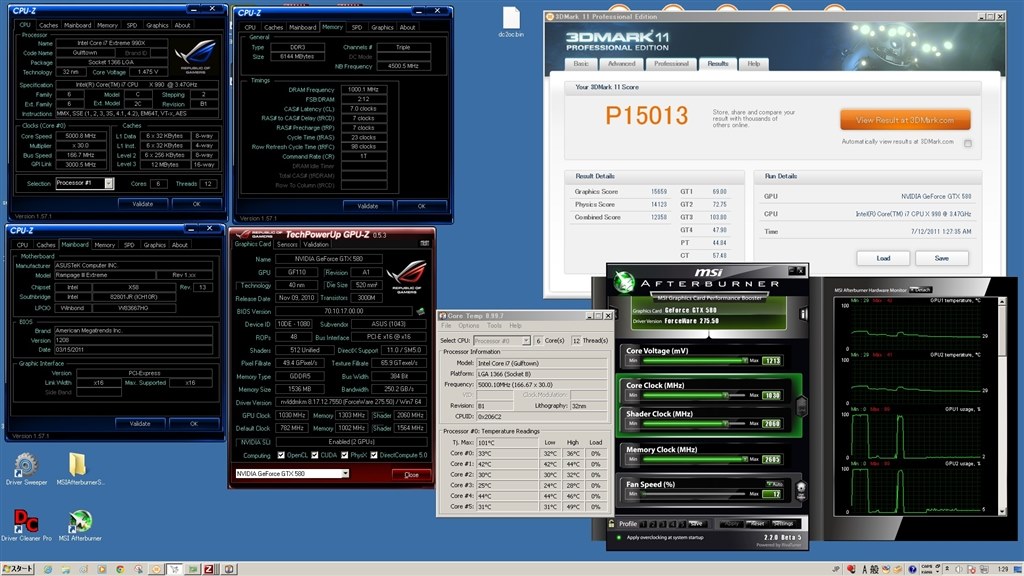The height and width of the screenshot is (576, 1024).
Task: Adjust the Core Voltage slider
Action: (x=694, y=360)
